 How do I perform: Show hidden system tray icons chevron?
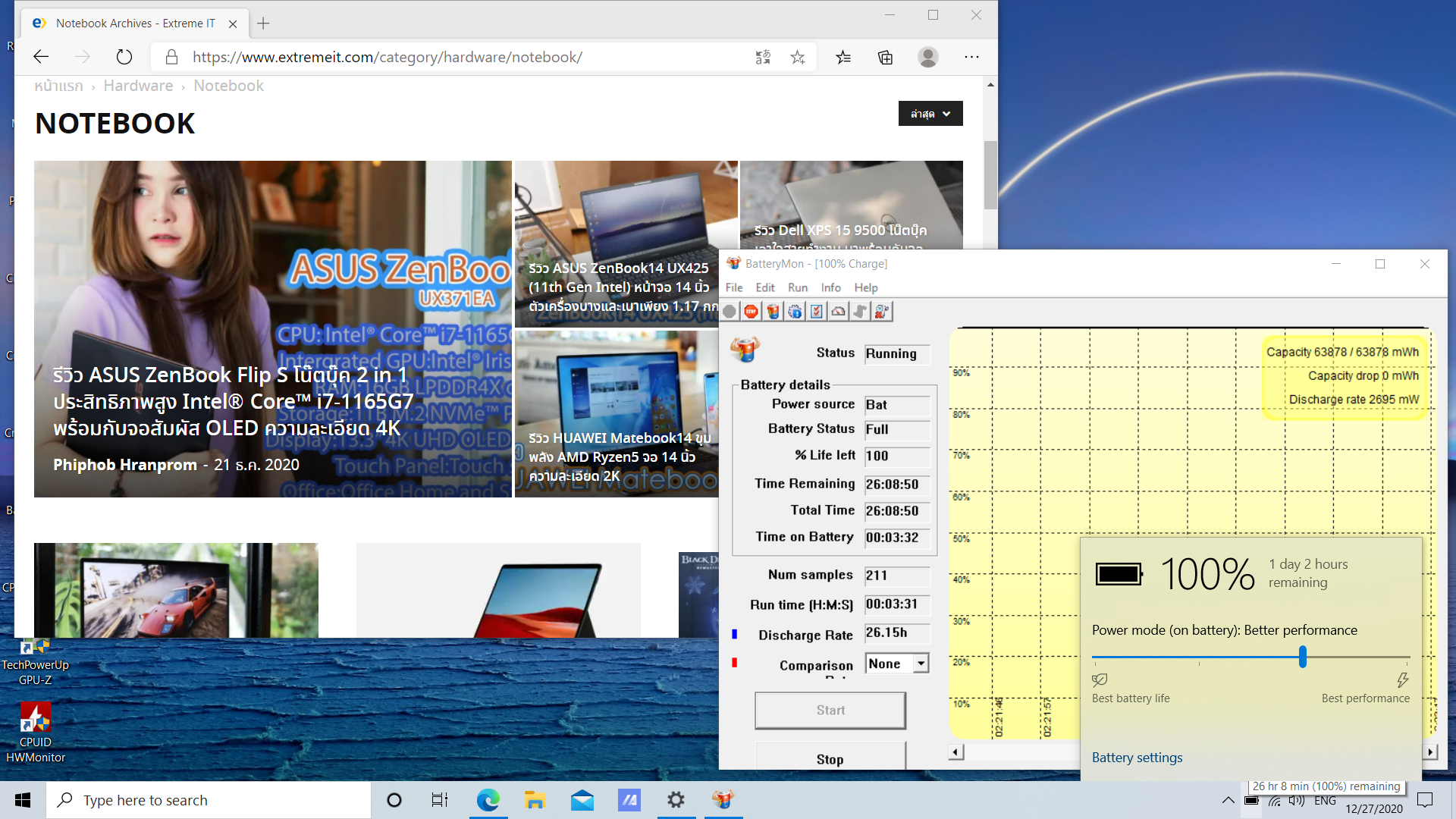point(1228,800)
